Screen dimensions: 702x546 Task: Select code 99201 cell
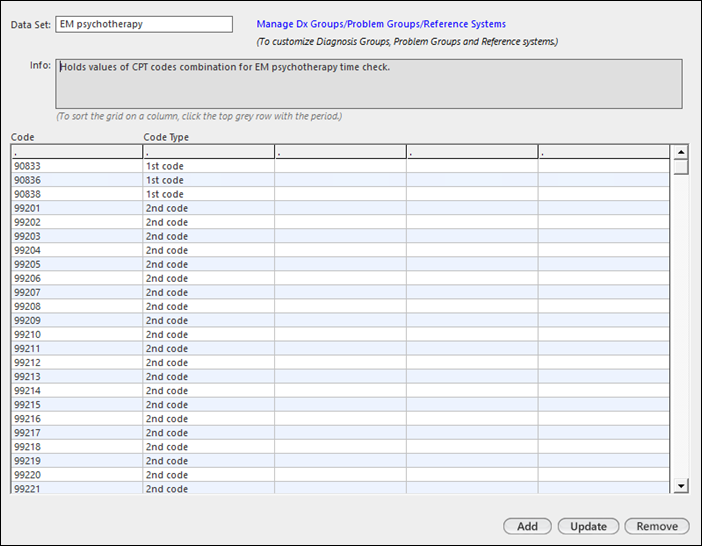tap(77, 208)
